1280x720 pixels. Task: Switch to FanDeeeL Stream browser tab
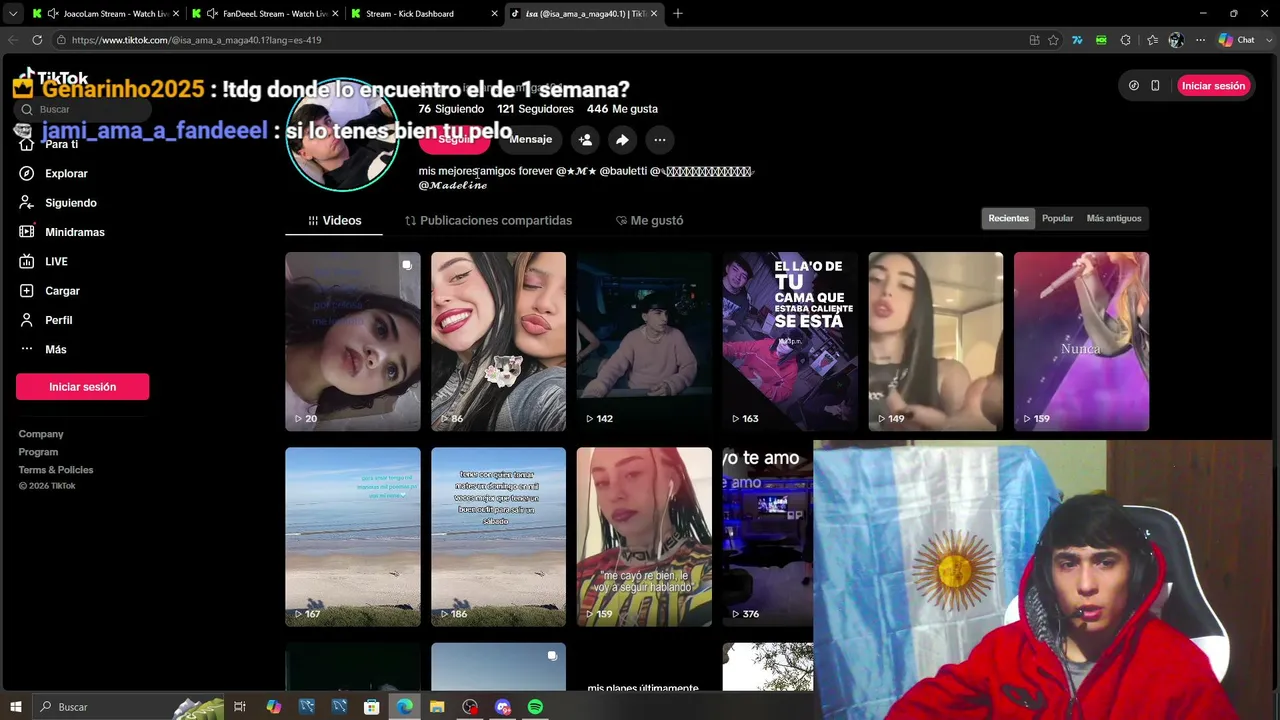click(264, 14)
